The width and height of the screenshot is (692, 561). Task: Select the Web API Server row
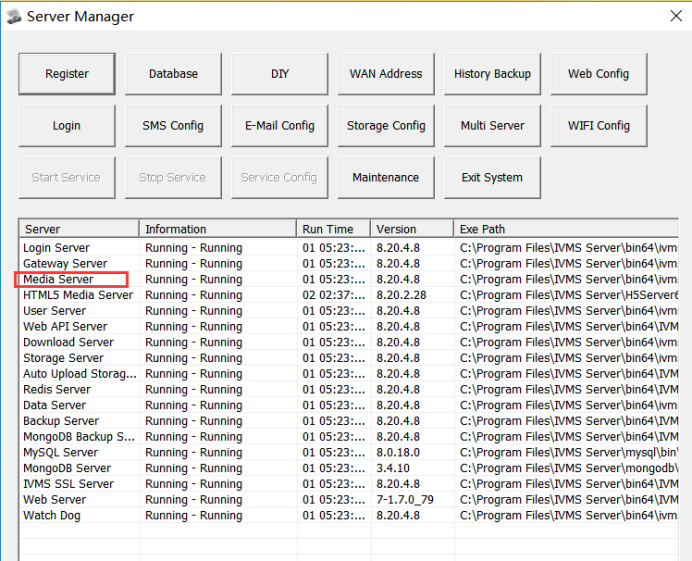349,327
